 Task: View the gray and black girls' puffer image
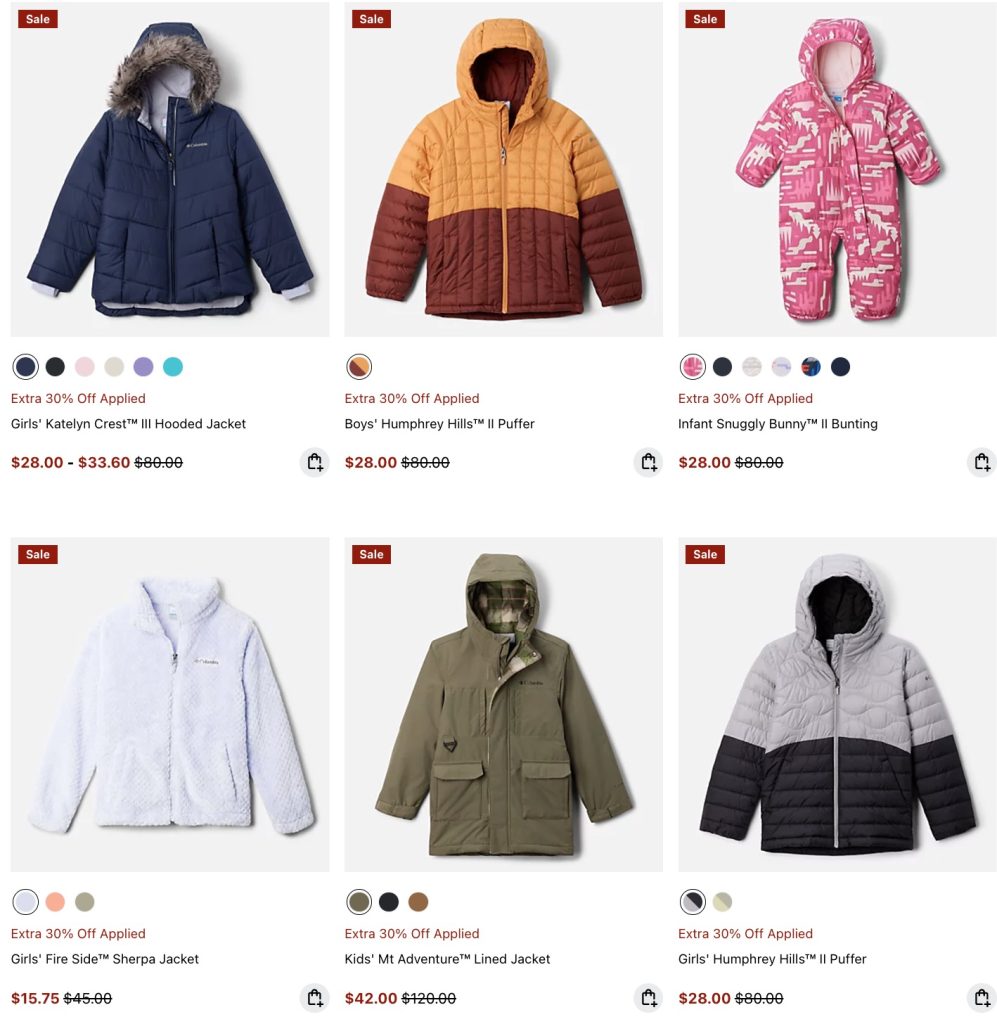(x=837, y=705)
